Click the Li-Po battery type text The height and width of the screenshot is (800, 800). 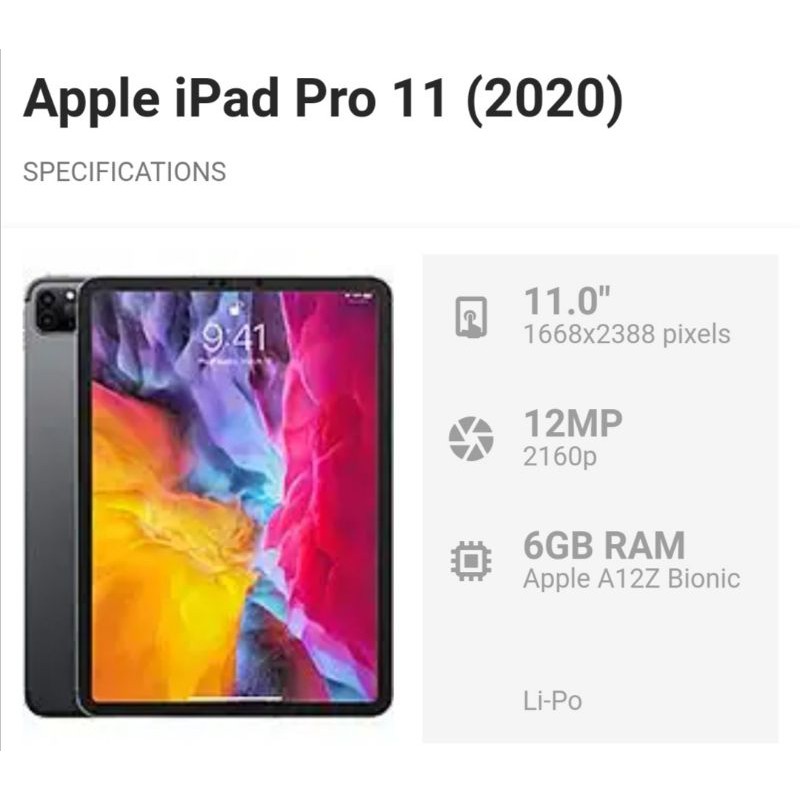(553, 701)
